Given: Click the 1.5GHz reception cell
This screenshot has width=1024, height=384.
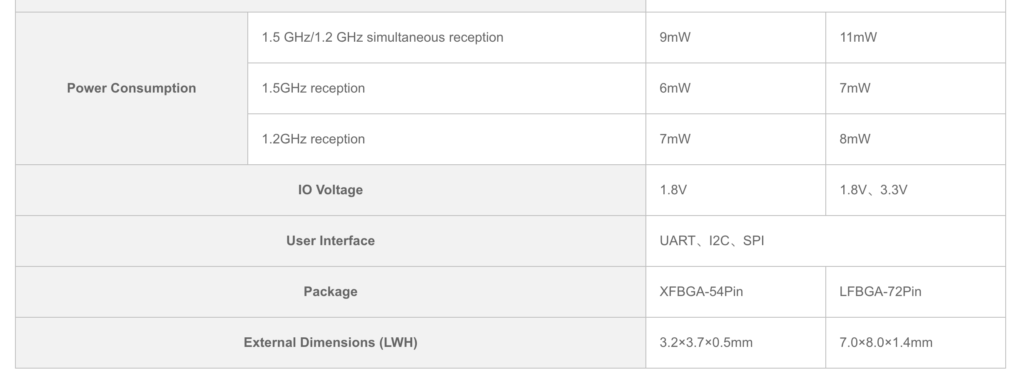Looking at the screenshot, I should (x=447, y=88).
